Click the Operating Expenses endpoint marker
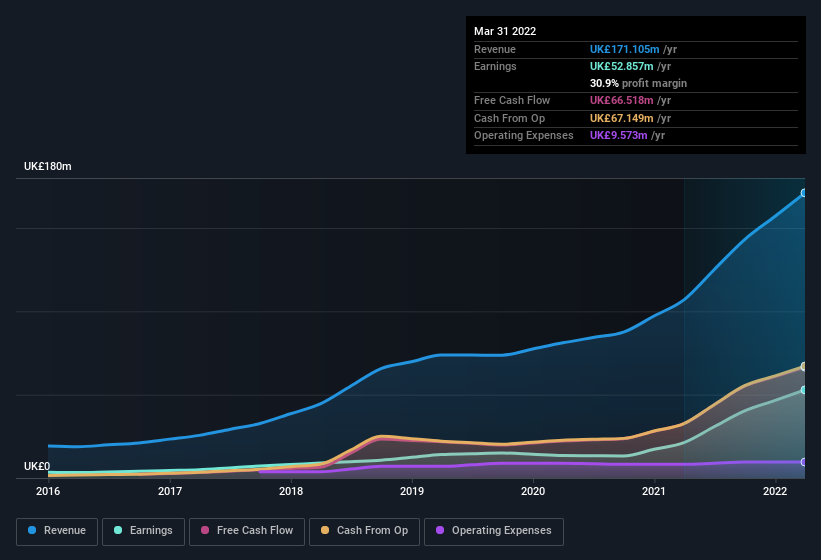821x560 pixels. pyautogui.click(x=804, y=462)
